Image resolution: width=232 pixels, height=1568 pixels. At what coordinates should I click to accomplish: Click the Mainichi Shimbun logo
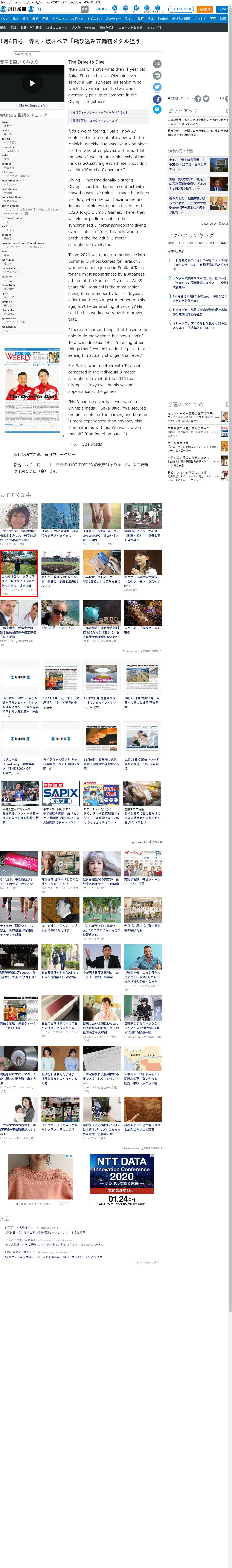coord(17,9)
